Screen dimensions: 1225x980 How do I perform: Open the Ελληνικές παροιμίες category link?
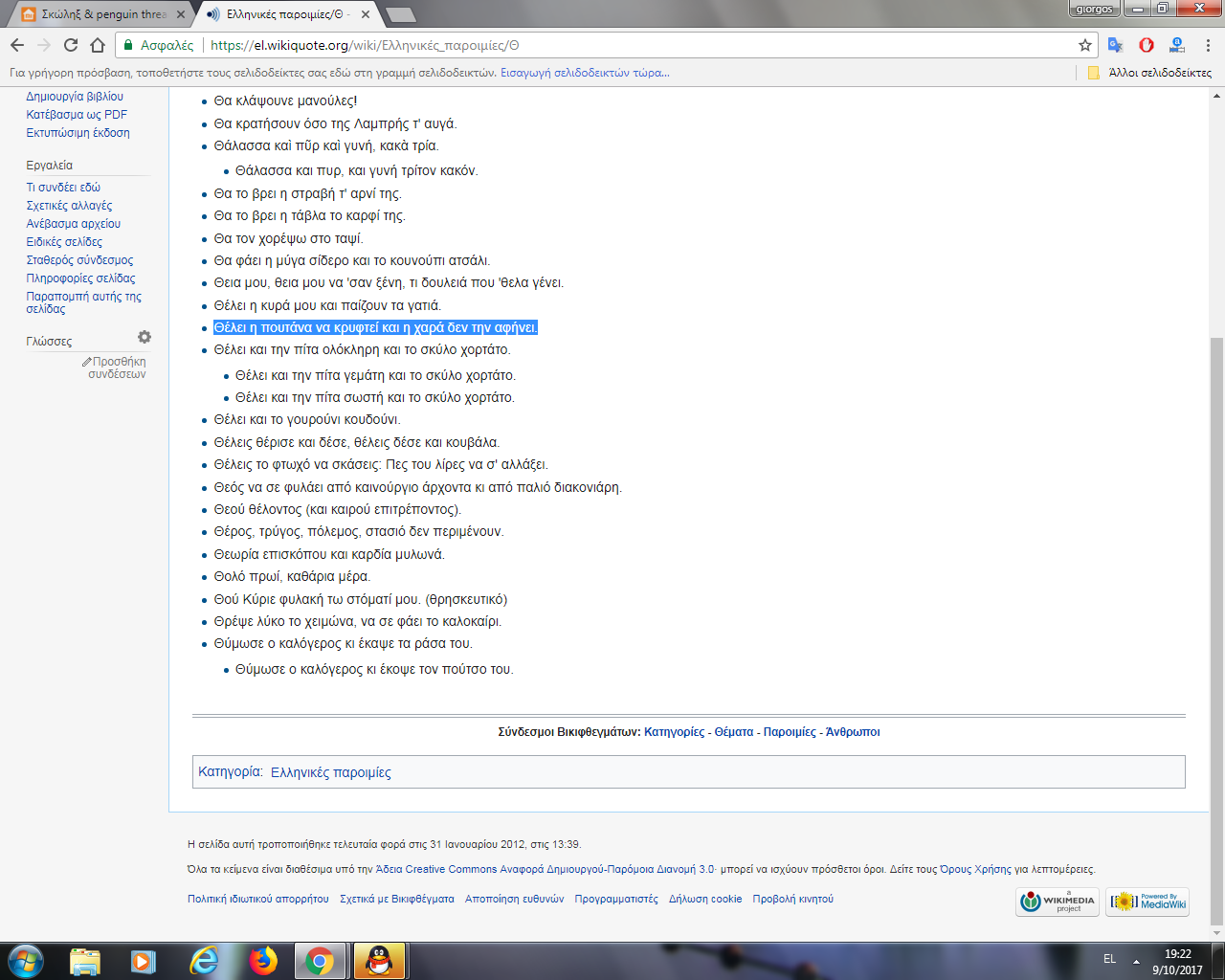(x=330, y=772)
